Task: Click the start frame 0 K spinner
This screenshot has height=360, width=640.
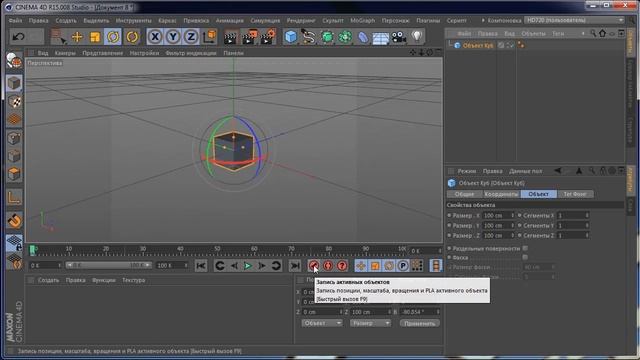Action: 60,265
